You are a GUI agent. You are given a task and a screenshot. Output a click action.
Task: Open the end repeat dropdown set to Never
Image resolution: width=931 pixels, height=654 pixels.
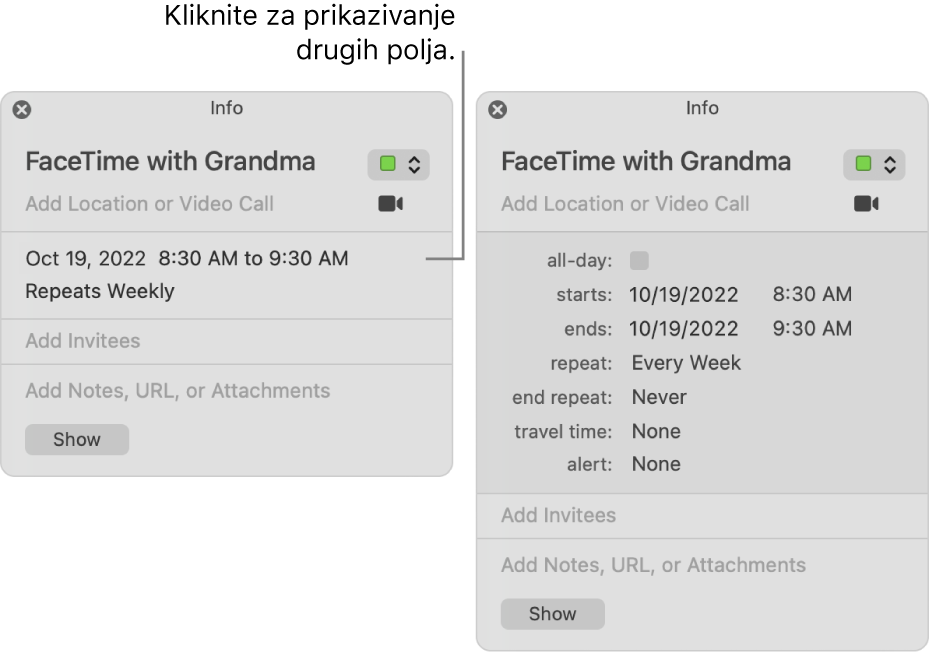[x=661, y=397]
